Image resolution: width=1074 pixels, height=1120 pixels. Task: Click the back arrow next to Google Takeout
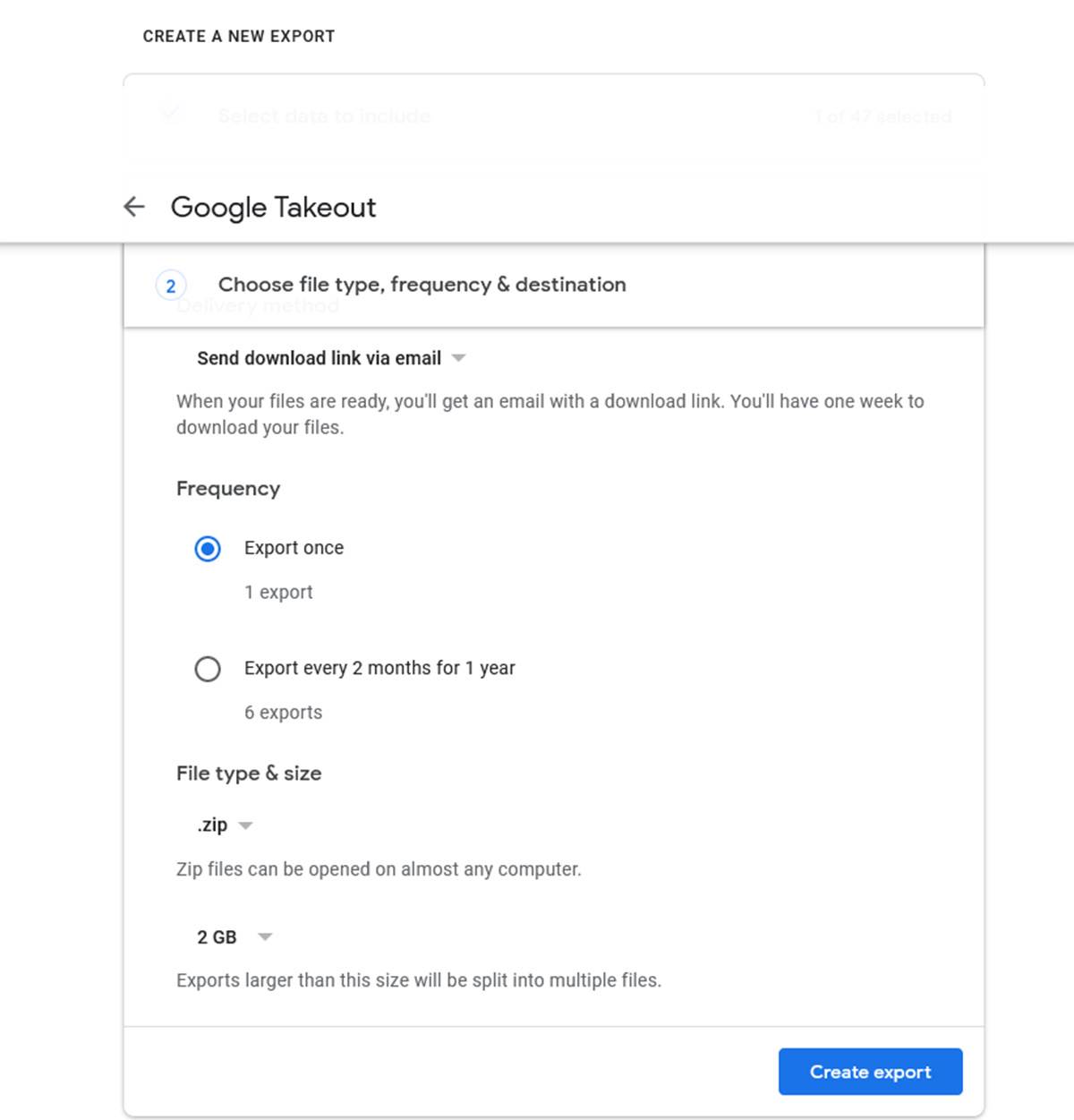click(133, 207)
